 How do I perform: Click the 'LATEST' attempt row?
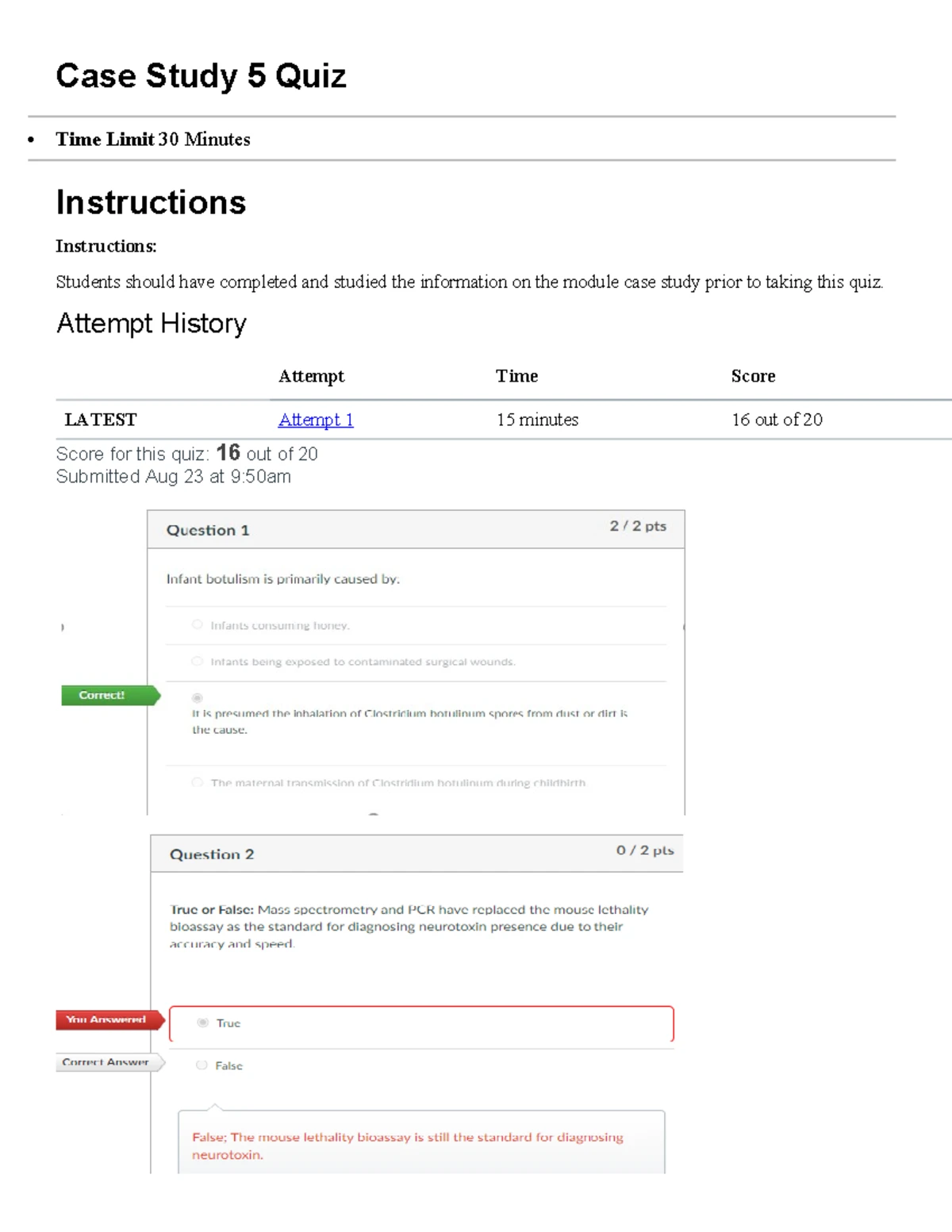coord(100,420)
